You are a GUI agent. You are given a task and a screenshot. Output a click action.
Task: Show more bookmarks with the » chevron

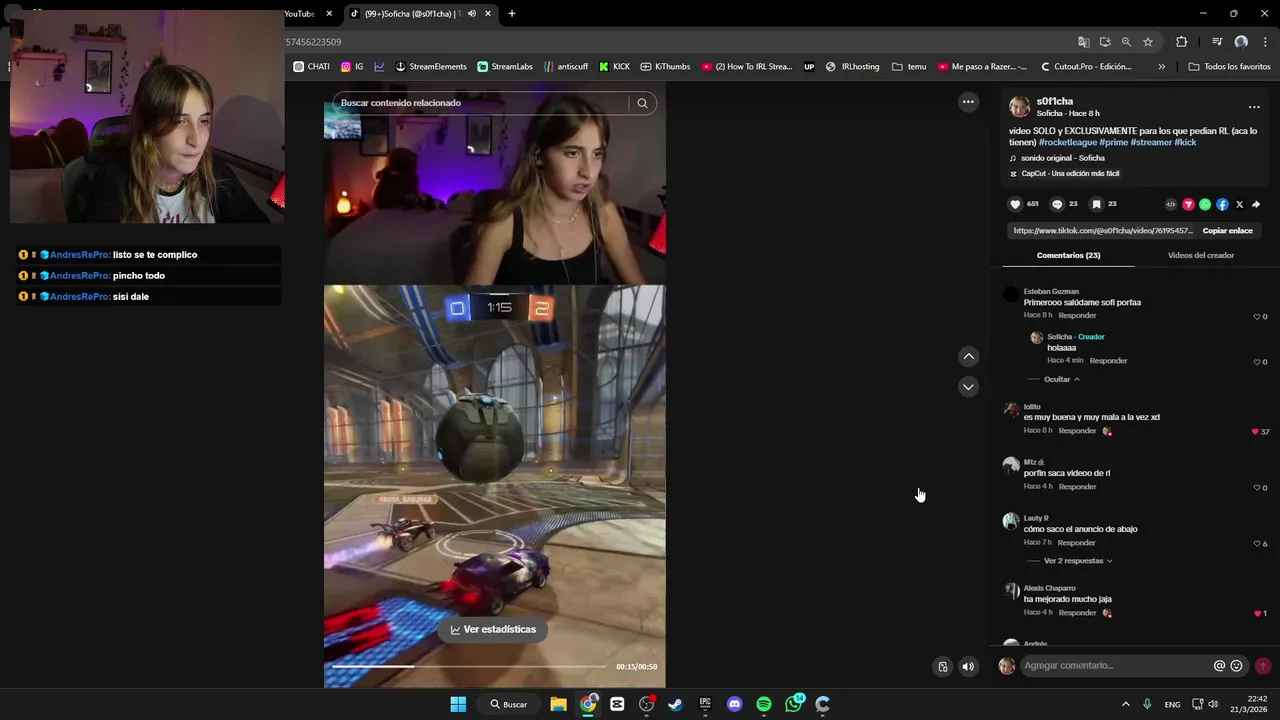tap(1161, 67)
